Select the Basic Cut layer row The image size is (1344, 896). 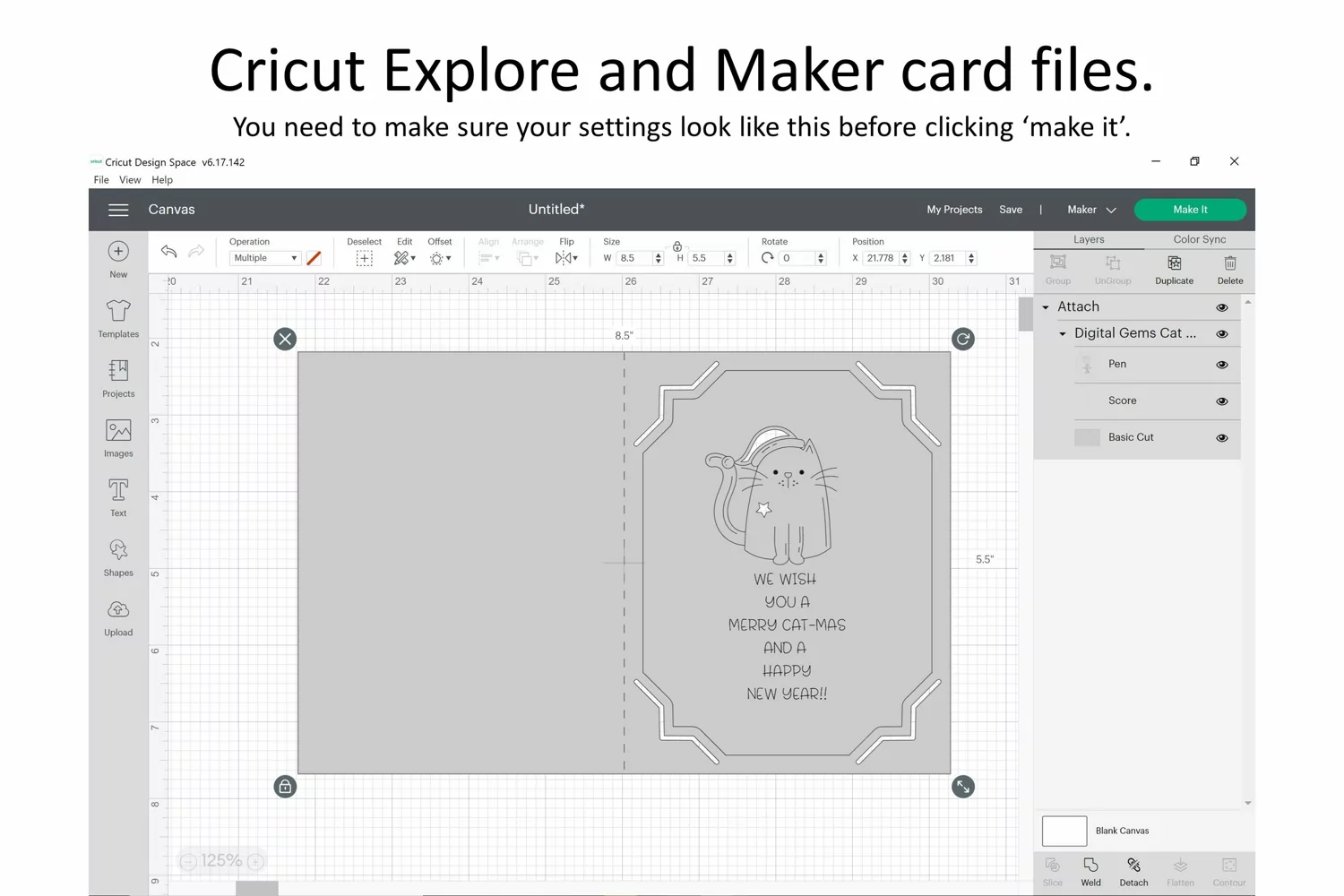(1157, 438)
